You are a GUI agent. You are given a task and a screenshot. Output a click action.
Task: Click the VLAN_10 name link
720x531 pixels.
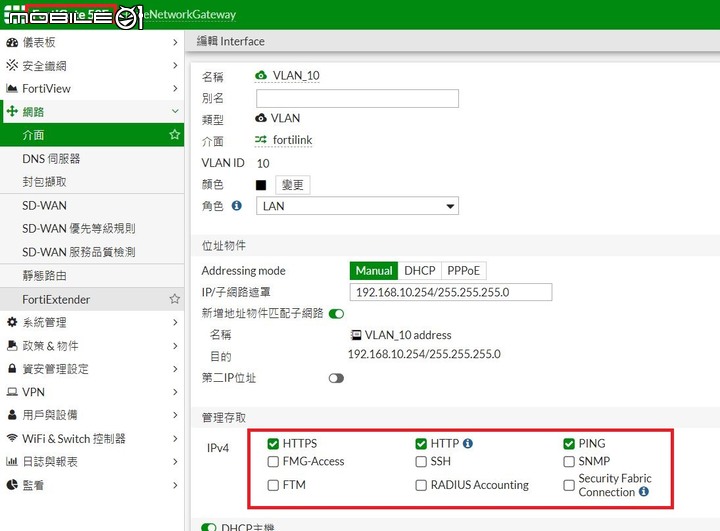296,75
